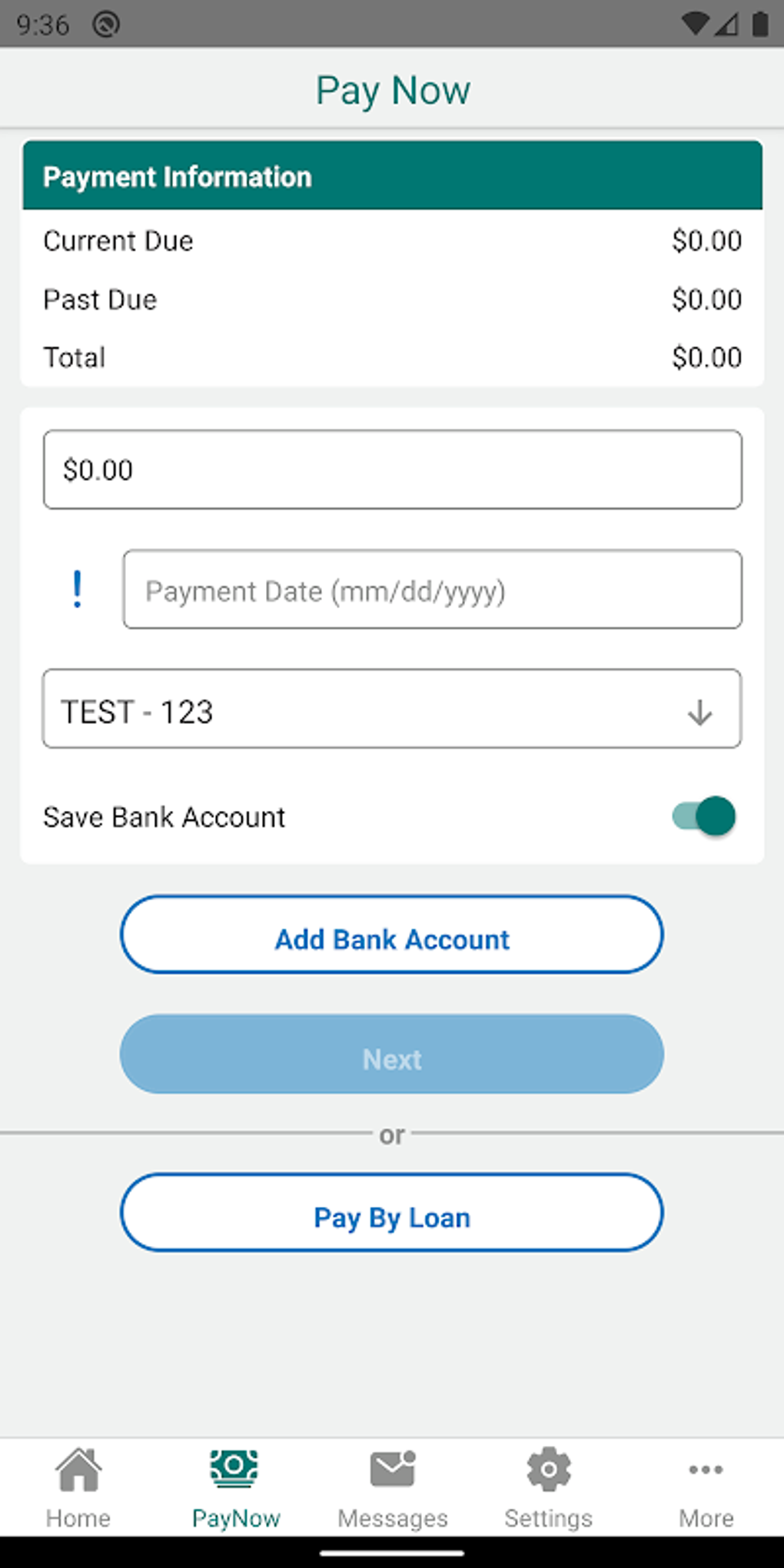Open the Settings gear icon

pyautogui.click(x=549, y=1469)
